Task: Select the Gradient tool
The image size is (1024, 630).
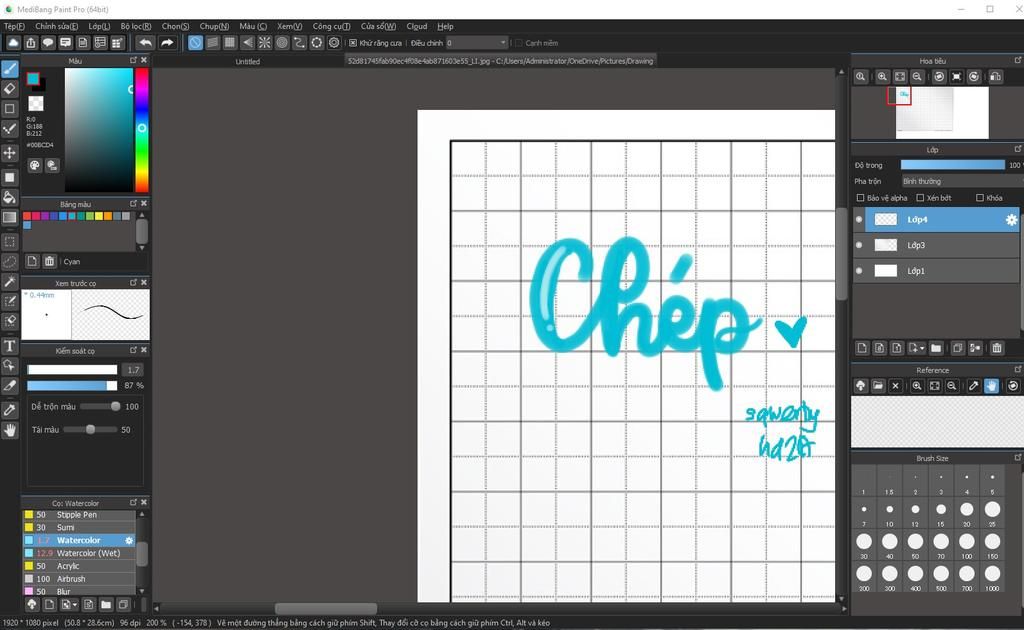Action: [10, 217]
